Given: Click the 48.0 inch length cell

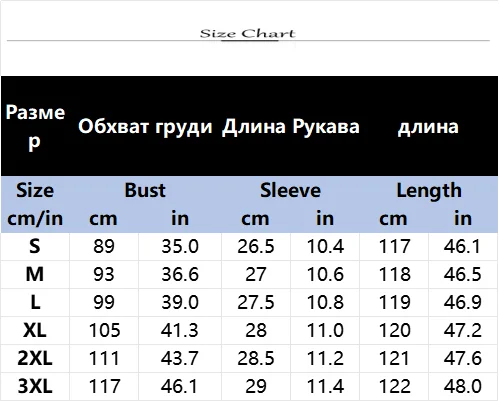Looking at the screenshot, I should coord(463,387).
